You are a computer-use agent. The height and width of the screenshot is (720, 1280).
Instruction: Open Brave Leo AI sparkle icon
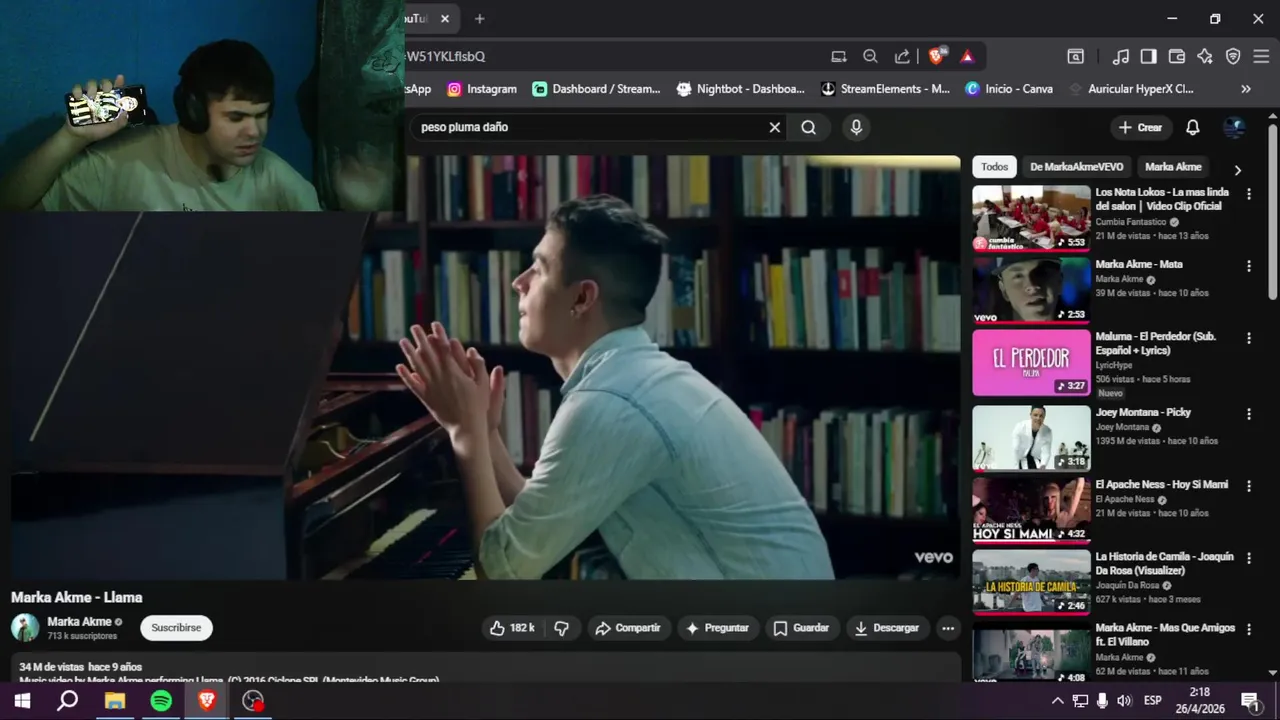coord(1204,56)
